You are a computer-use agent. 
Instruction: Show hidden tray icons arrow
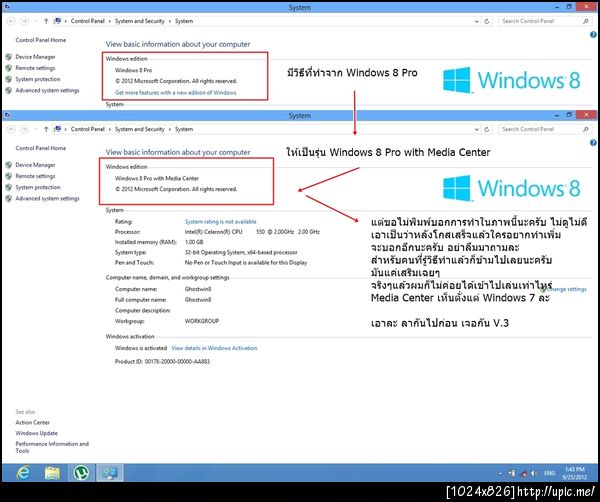500,474
